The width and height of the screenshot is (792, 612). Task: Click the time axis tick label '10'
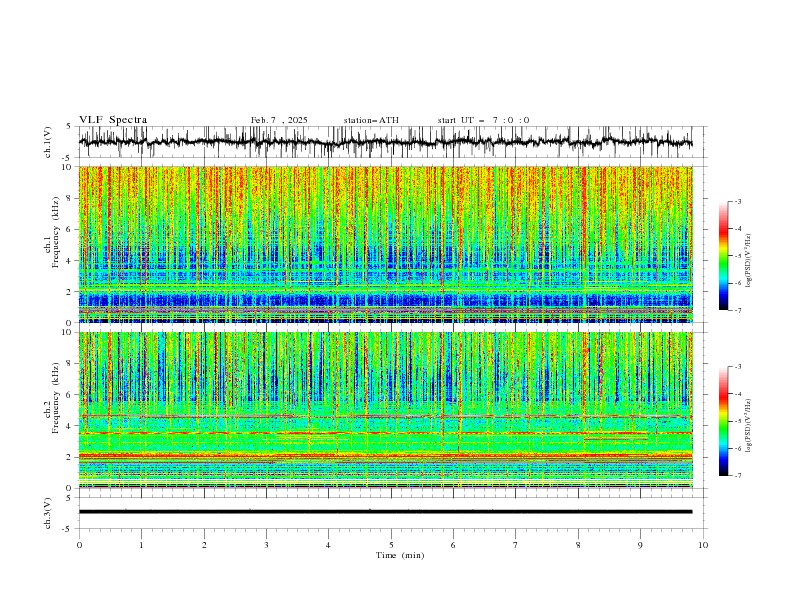coord(703,545)
